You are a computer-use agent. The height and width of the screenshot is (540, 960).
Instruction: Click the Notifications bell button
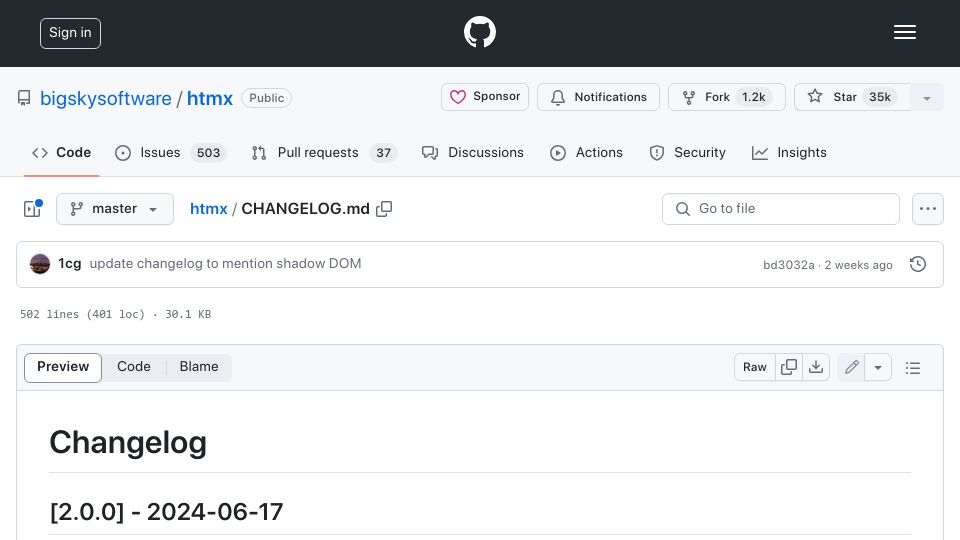(x=598, y=97)
